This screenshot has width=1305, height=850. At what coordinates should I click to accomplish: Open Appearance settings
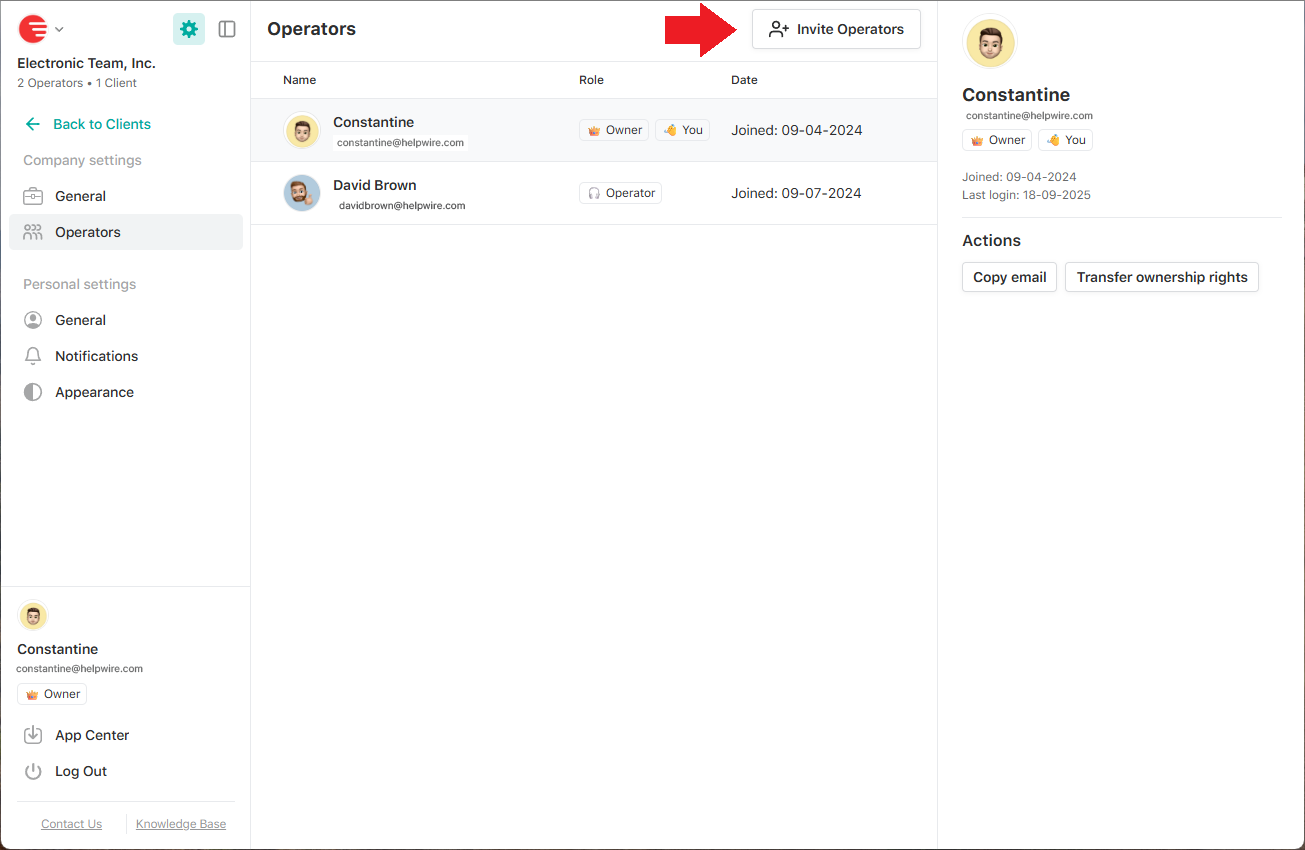pos(94,392)
